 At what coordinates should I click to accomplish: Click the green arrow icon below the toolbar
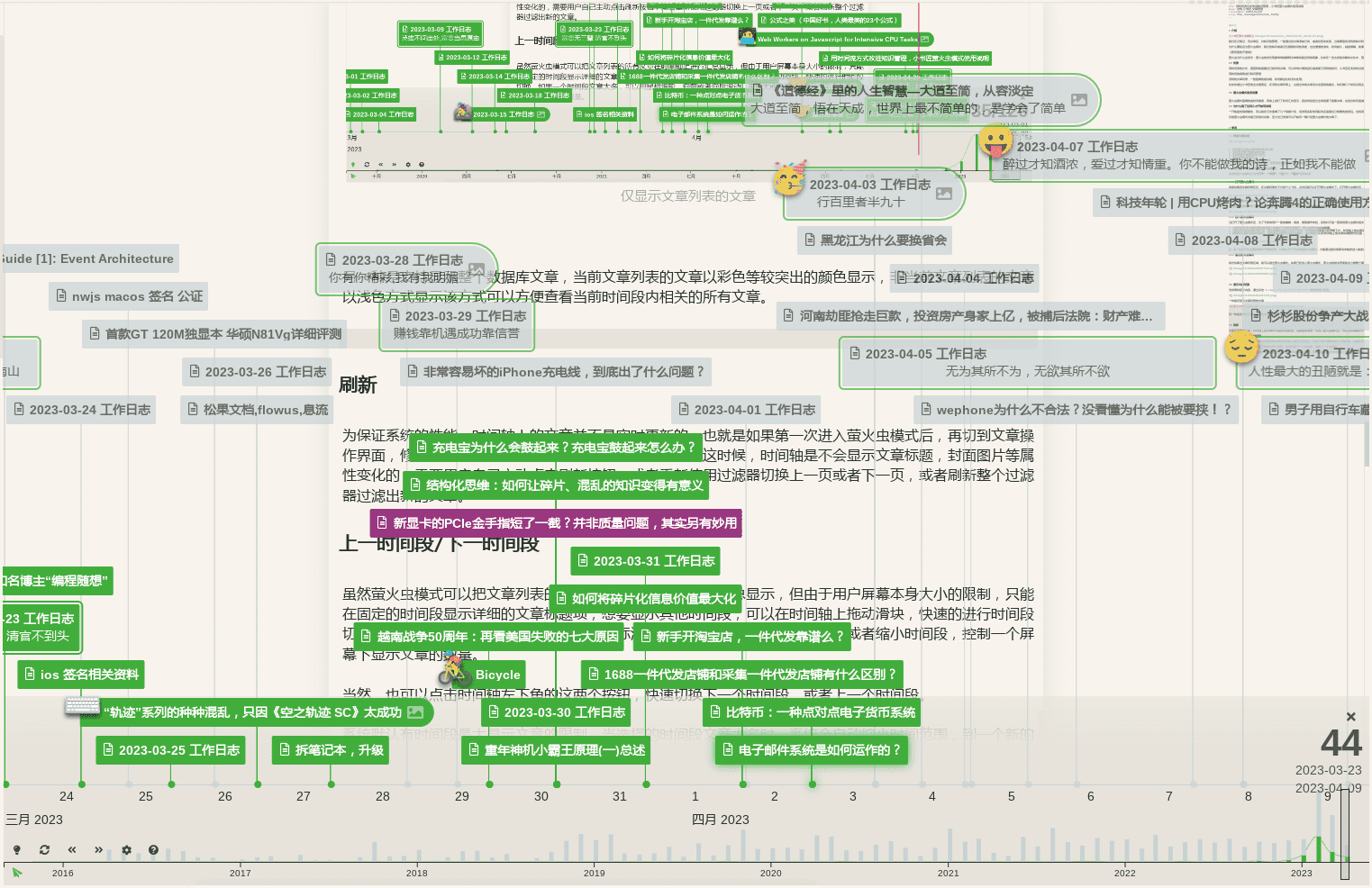click(x=17, y=873)
